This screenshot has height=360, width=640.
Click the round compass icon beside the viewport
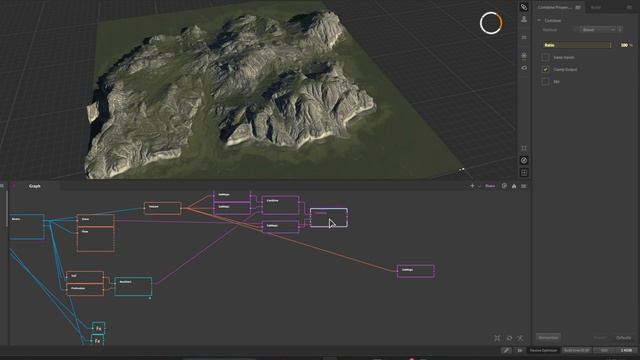pyautogui.click(x=524, y=160)
